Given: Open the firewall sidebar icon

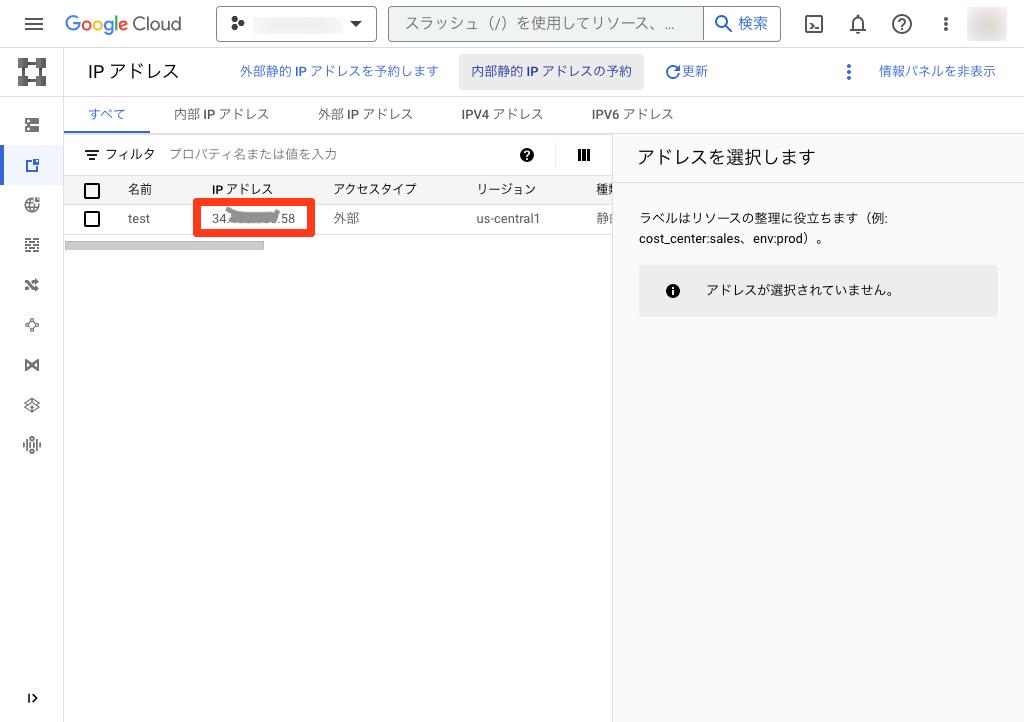Looking at the screenshot, I should pos(32,245).
